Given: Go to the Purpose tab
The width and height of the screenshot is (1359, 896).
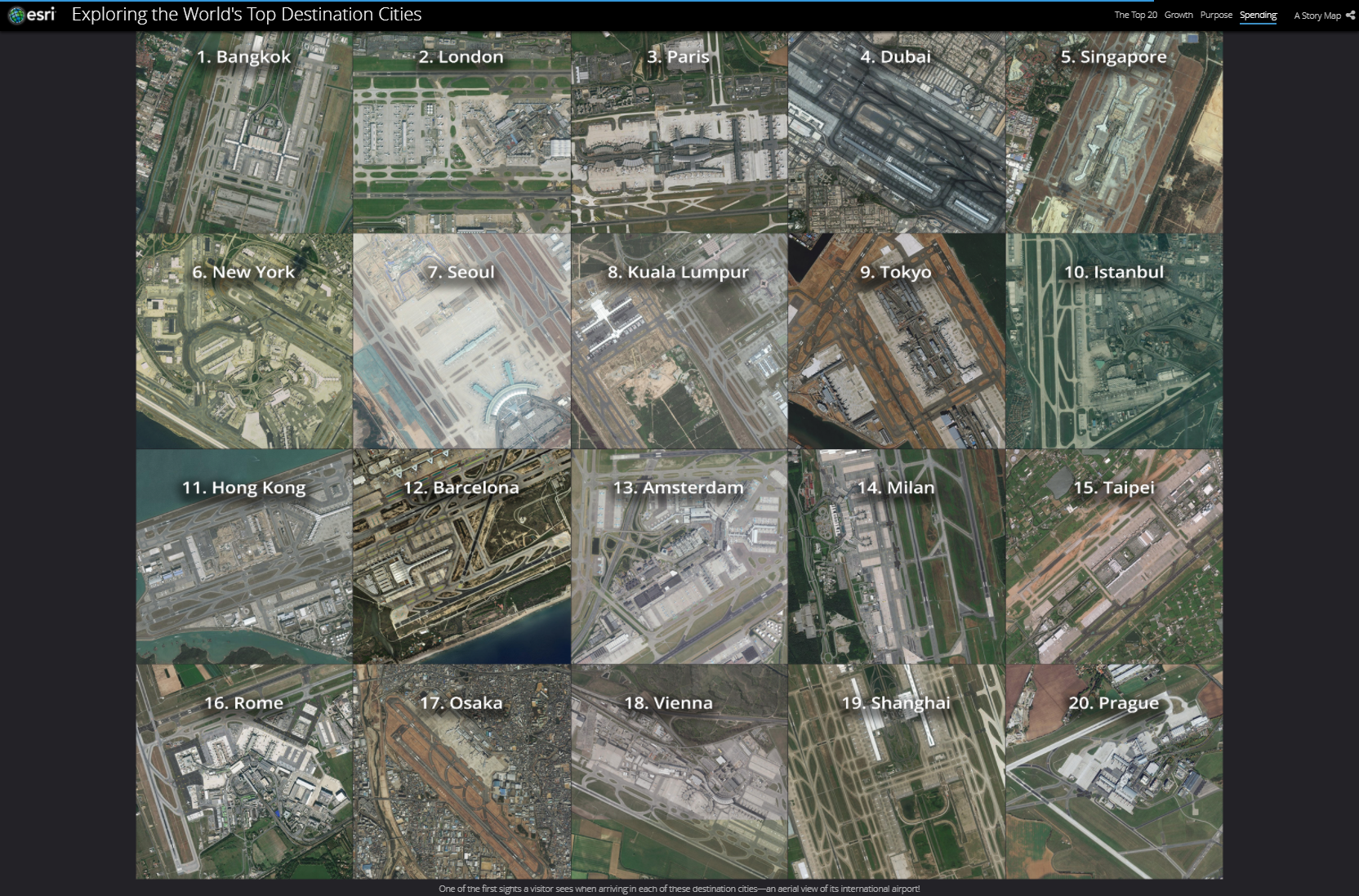Looking at the screenshot, I should 1215,15.
